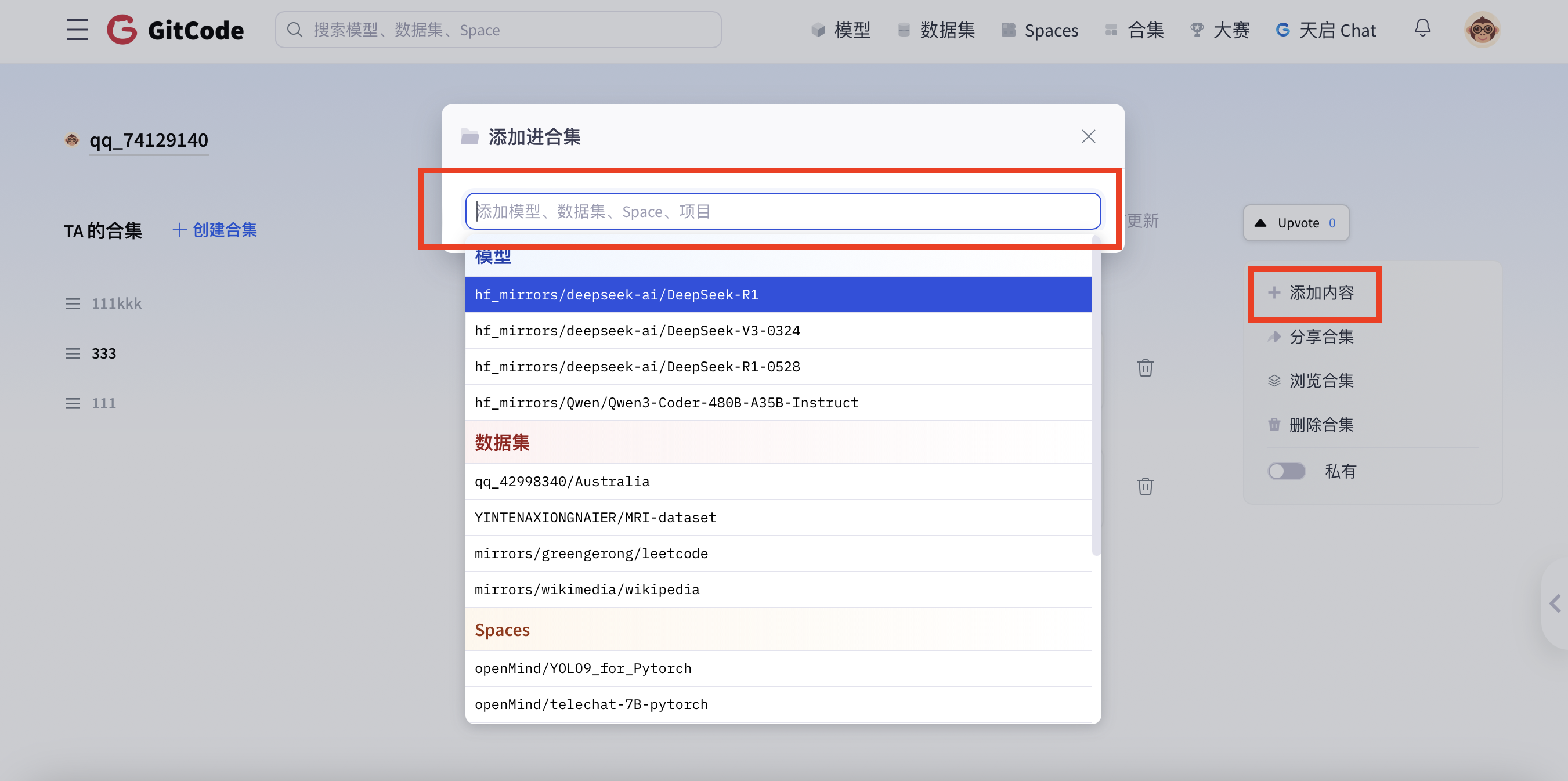Open the hamburger menu icon
Viewport: 1568px width, 781px height.
tap(77, 30)
